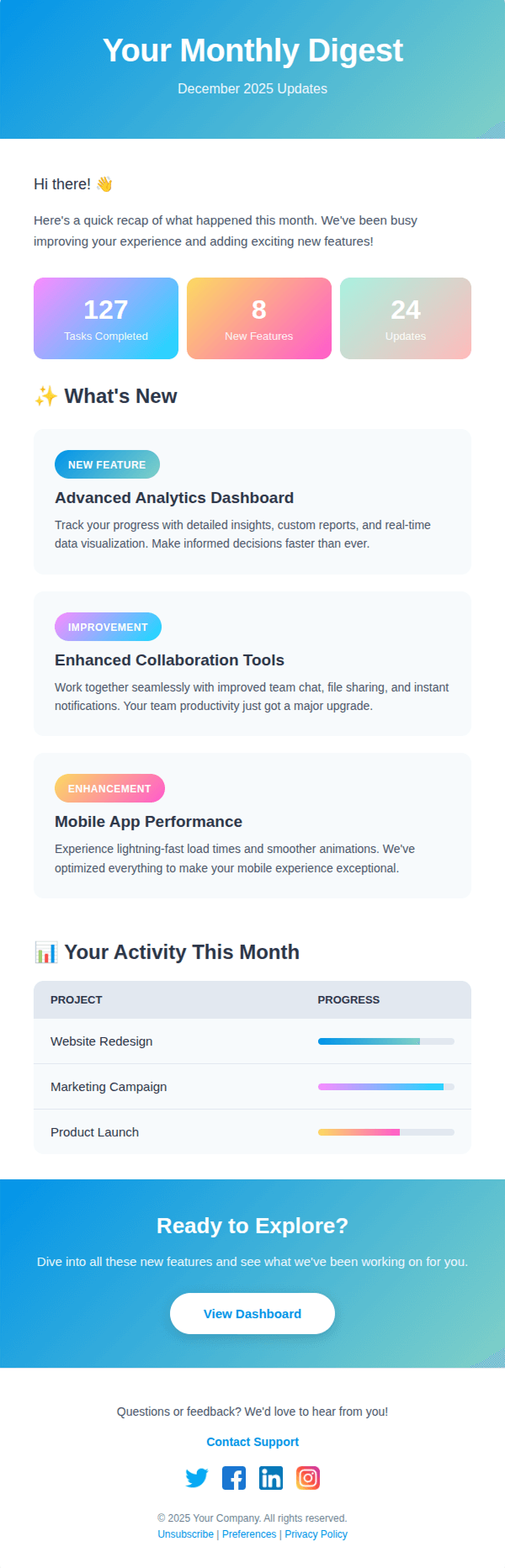Image resolution: width=505 pixels, height=1568 pixels.
Task: Select the 8 New Features stat card
Action: tap(259, 319)
